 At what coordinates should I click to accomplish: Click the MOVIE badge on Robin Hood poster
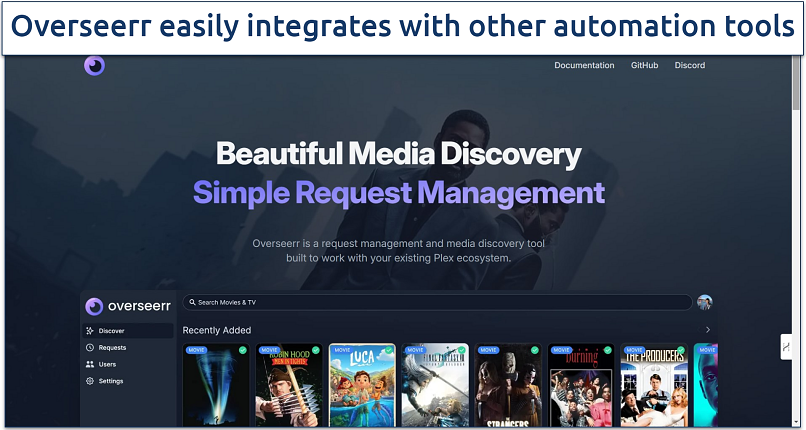coord(270,351)
